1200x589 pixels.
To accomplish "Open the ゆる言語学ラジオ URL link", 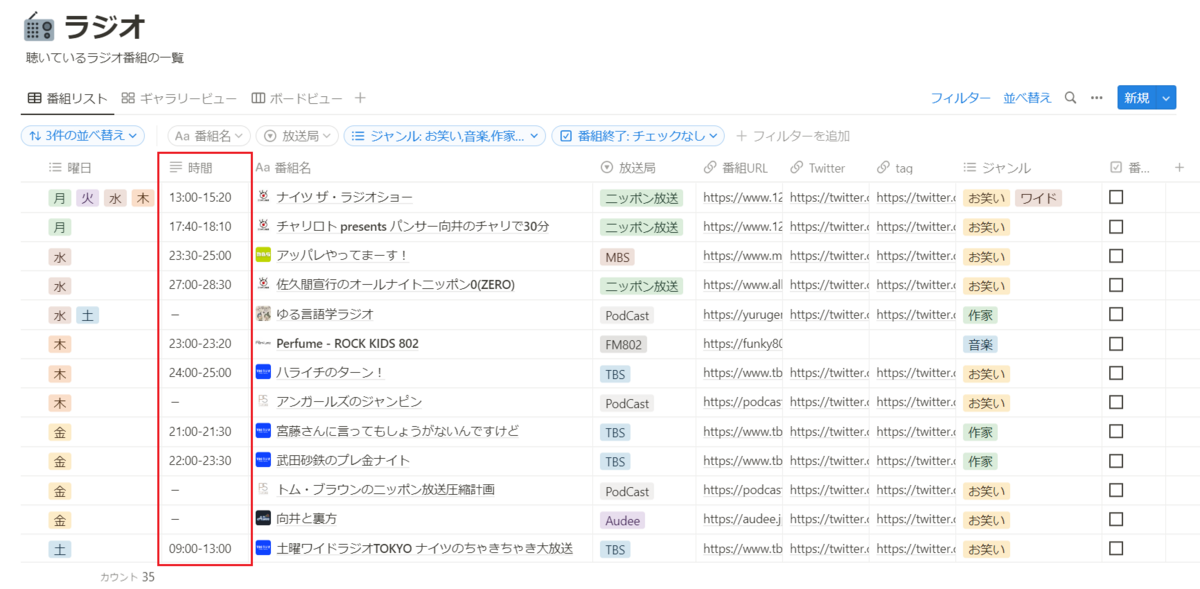I will point(743,314).
